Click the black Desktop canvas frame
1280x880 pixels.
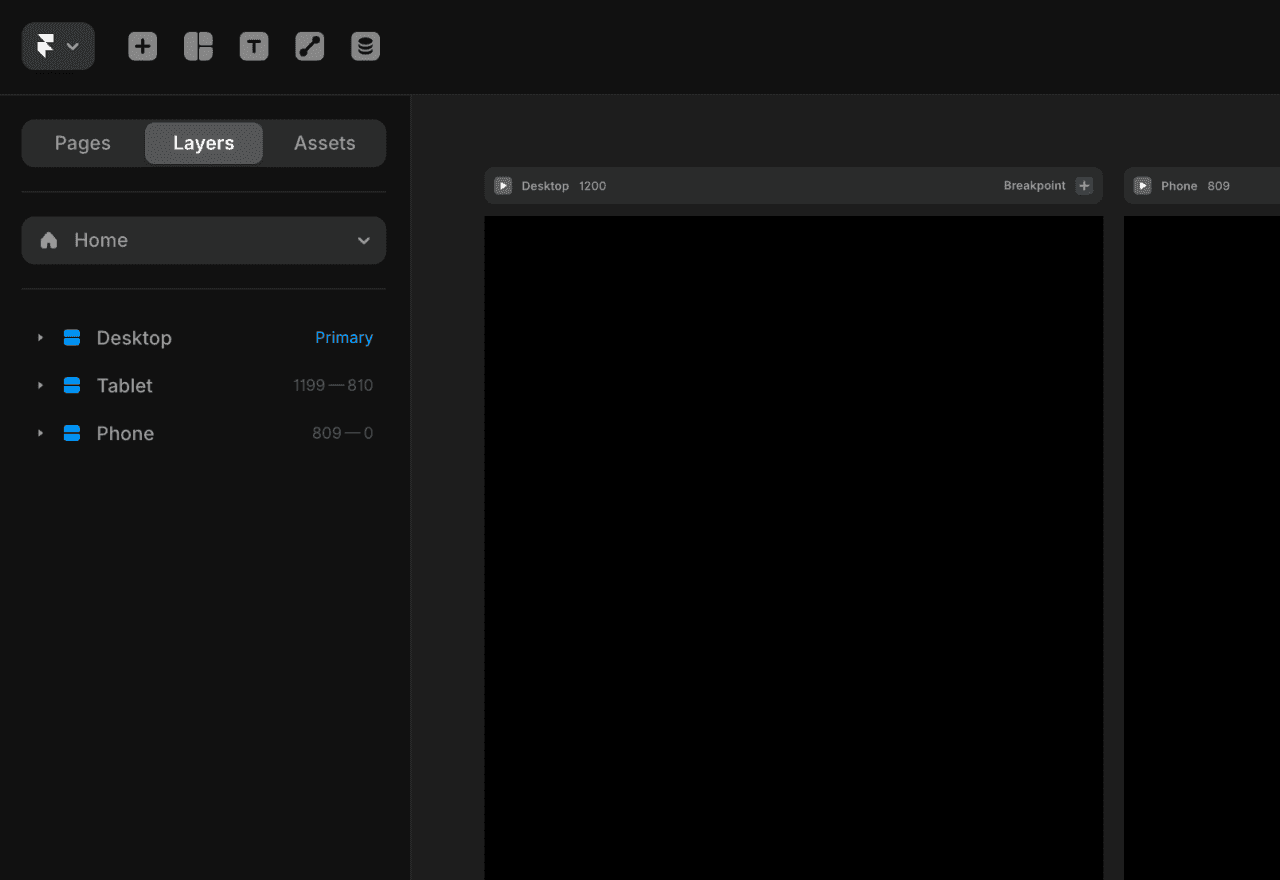[x=794, y=548]
